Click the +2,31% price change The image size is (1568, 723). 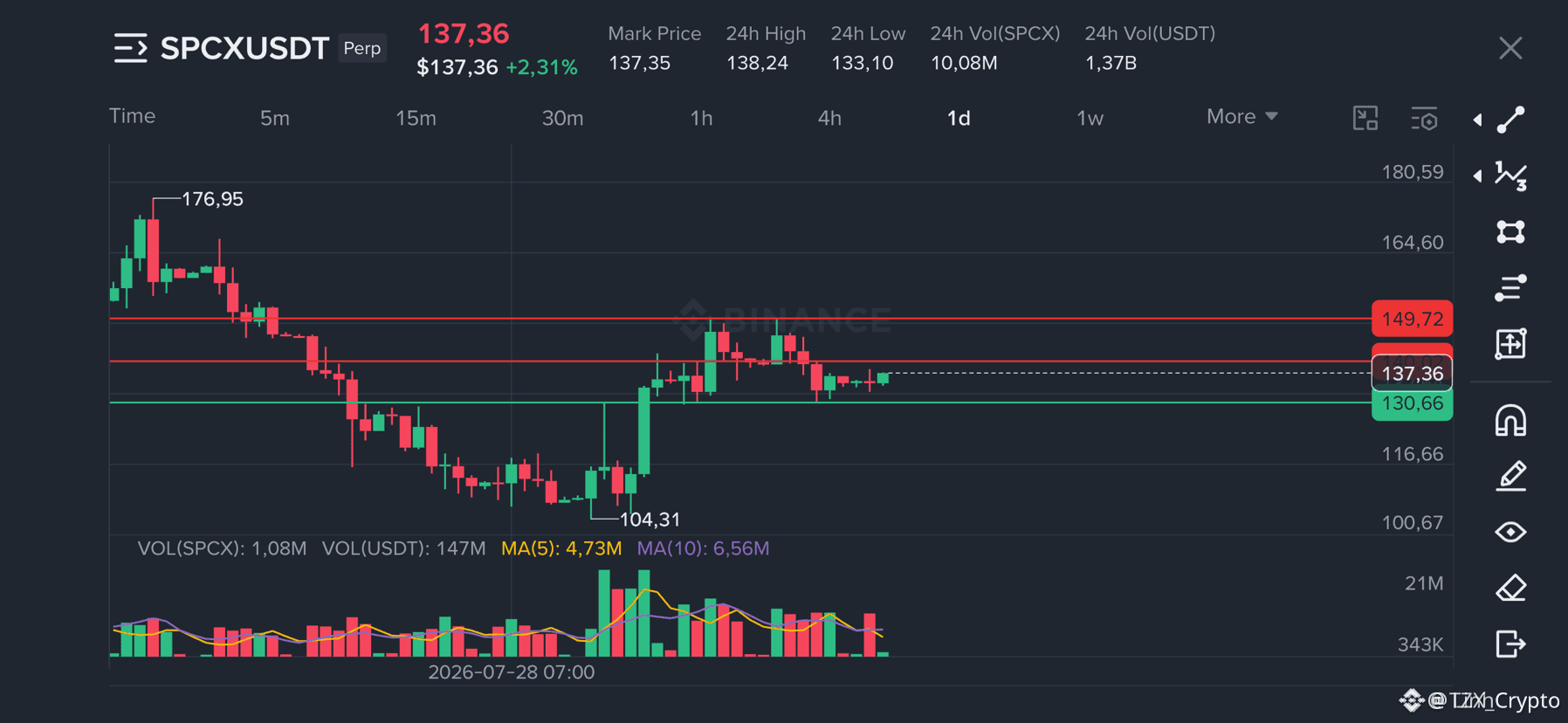tap(541, 67)
